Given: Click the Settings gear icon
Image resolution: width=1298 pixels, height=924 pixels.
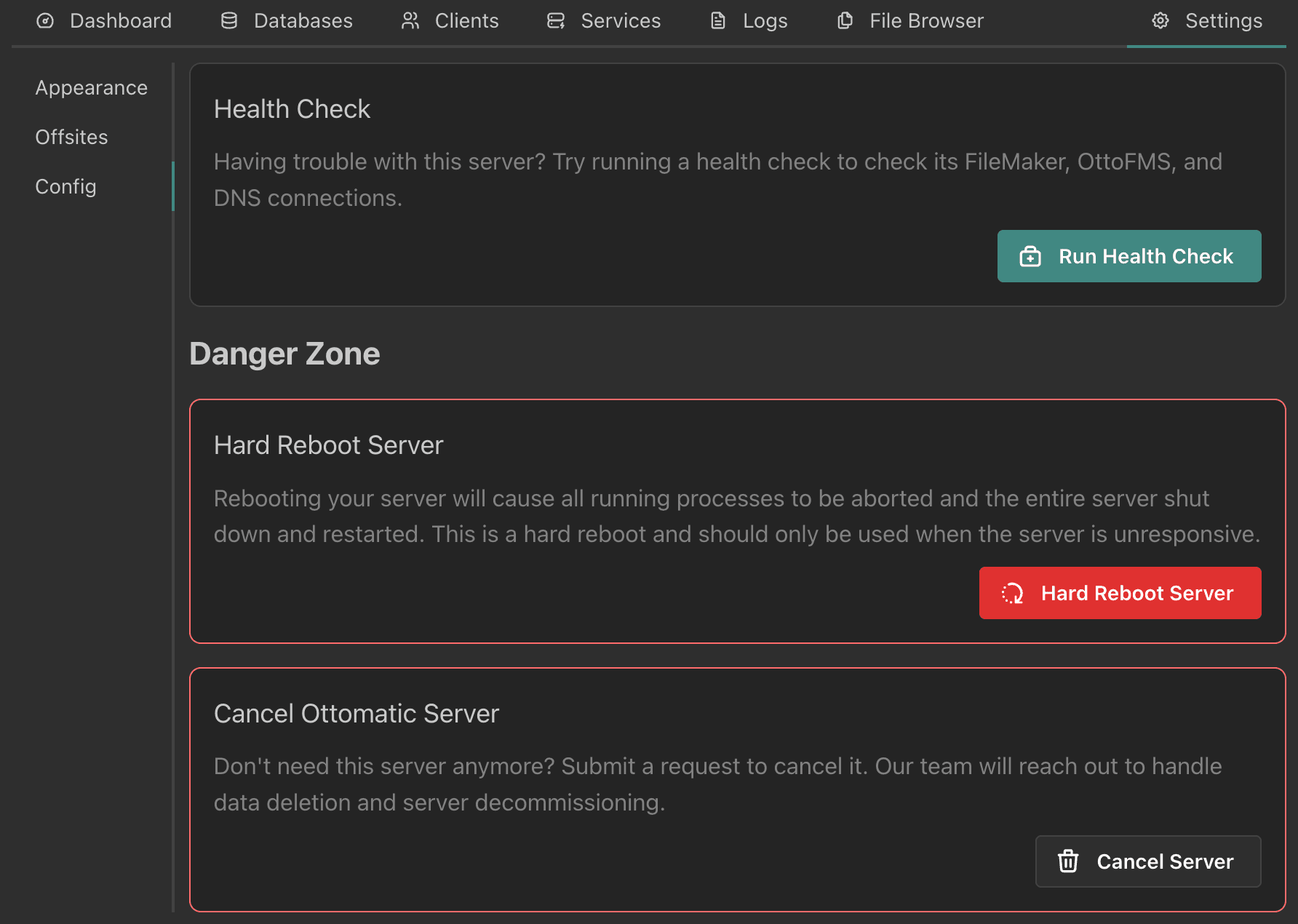Looking at the screenshot, I should (1160, 21).
